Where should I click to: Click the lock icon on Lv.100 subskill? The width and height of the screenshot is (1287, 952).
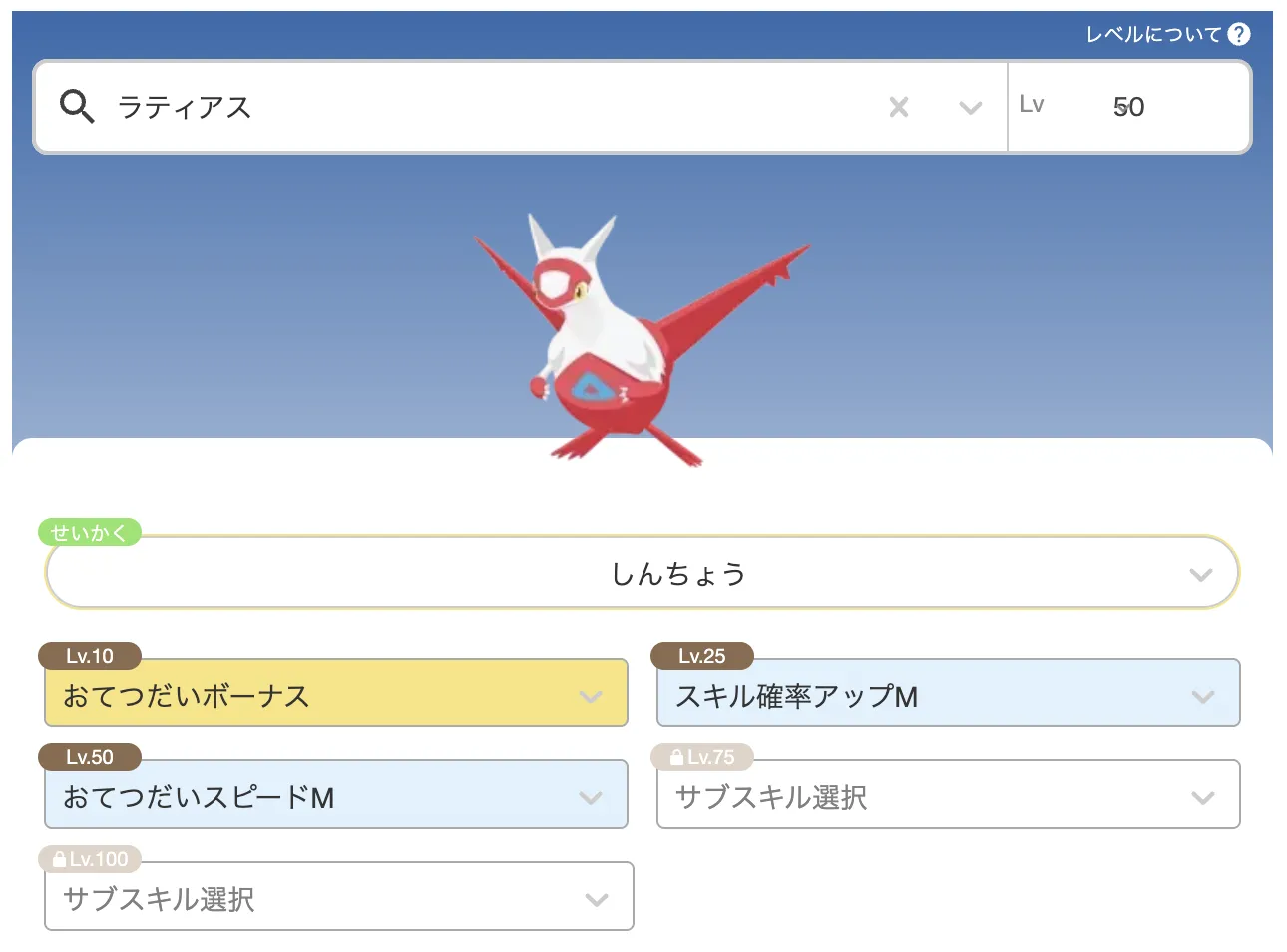click(60, 859)
